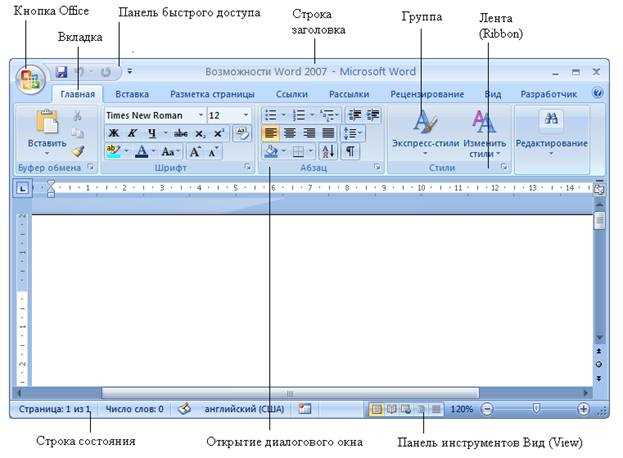Open the Office button menu
This screenshot has height=458, width=623.
(30, 79)
